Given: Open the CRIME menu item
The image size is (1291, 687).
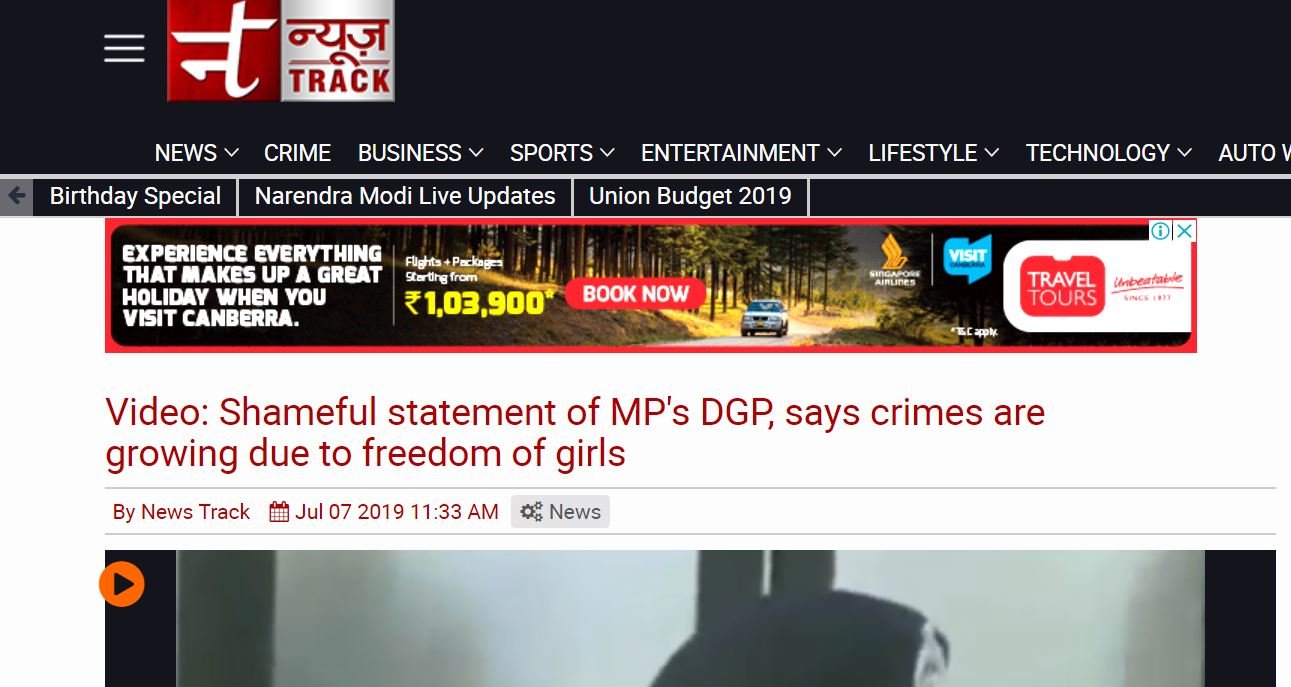Looking at the screenshot, I should [x=297, y=153].
